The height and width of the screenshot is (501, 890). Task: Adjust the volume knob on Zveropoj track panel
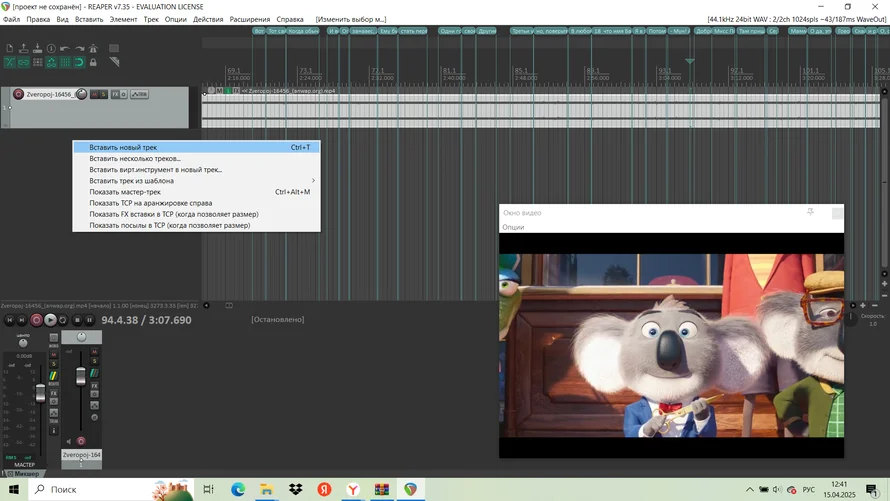click(x=81, y=94)
